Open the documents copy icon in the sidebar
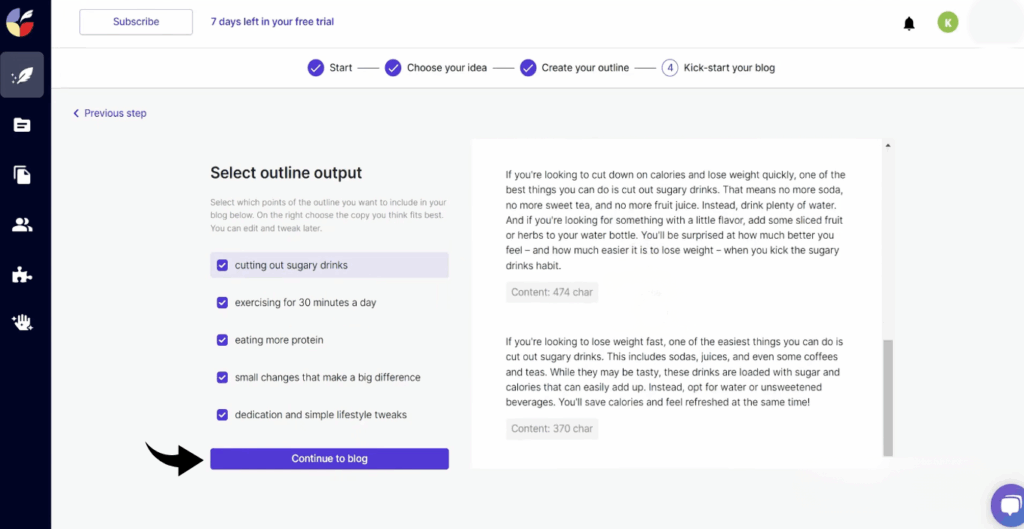1024x529 pixels. 21,175
